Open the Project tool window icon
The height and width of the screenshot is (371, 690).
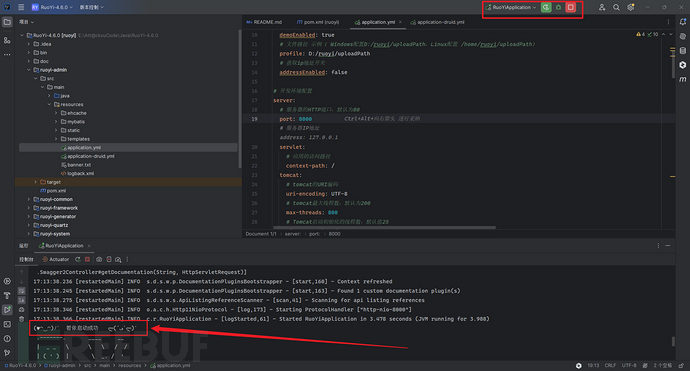click(x=7, y=22)
